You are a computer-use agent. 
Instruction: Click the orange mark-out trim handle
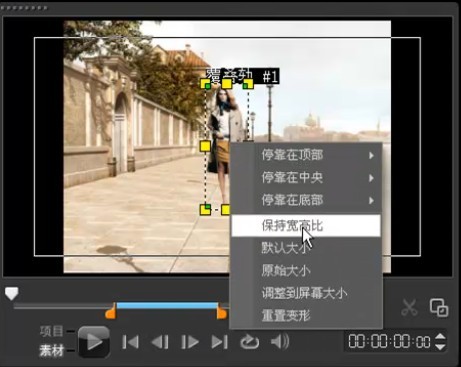point(222,312)
